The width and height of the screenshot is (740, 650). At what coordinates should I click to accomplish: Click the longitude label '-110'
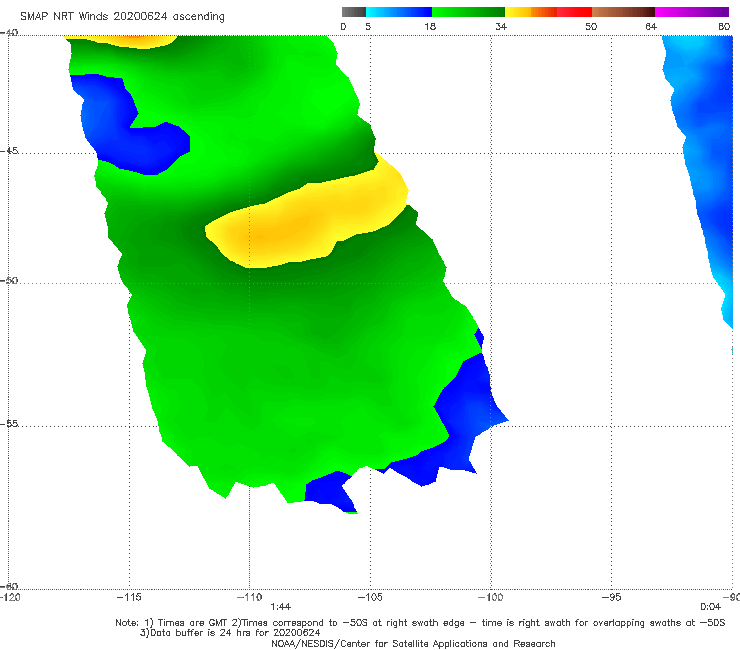click(x=249, y=597)
